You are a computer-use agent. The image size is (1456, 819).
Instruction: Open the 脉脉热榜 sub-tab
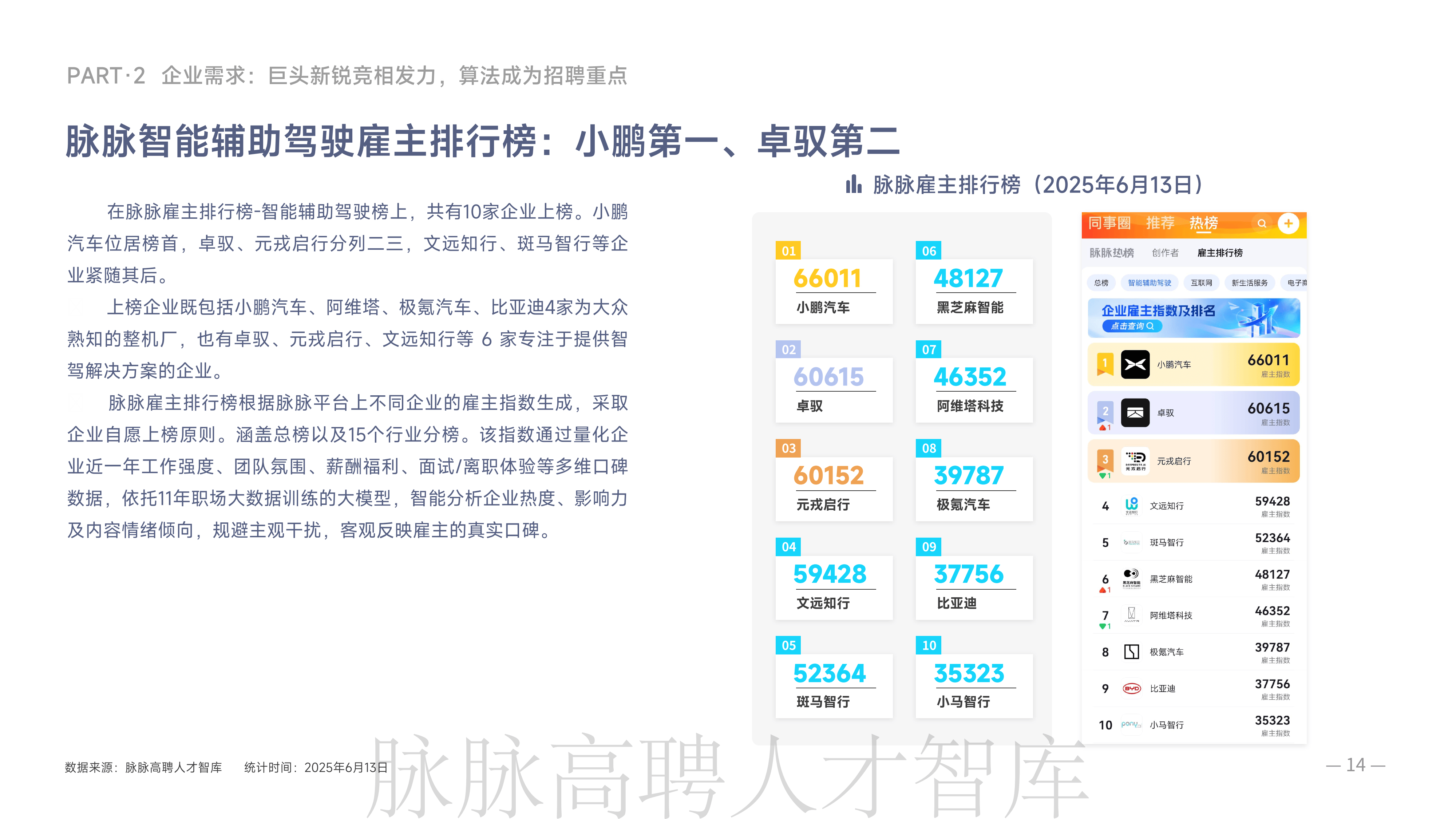tap(1112, 253)
